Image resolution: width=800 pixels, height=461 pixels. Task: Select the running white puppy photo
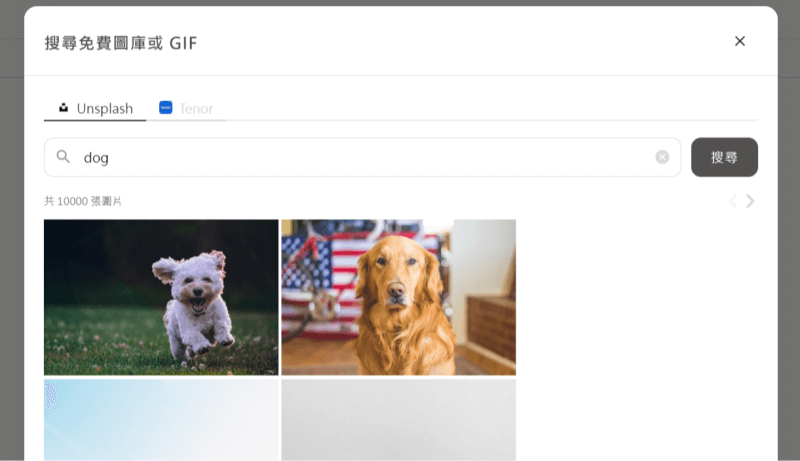pos(161,297)
